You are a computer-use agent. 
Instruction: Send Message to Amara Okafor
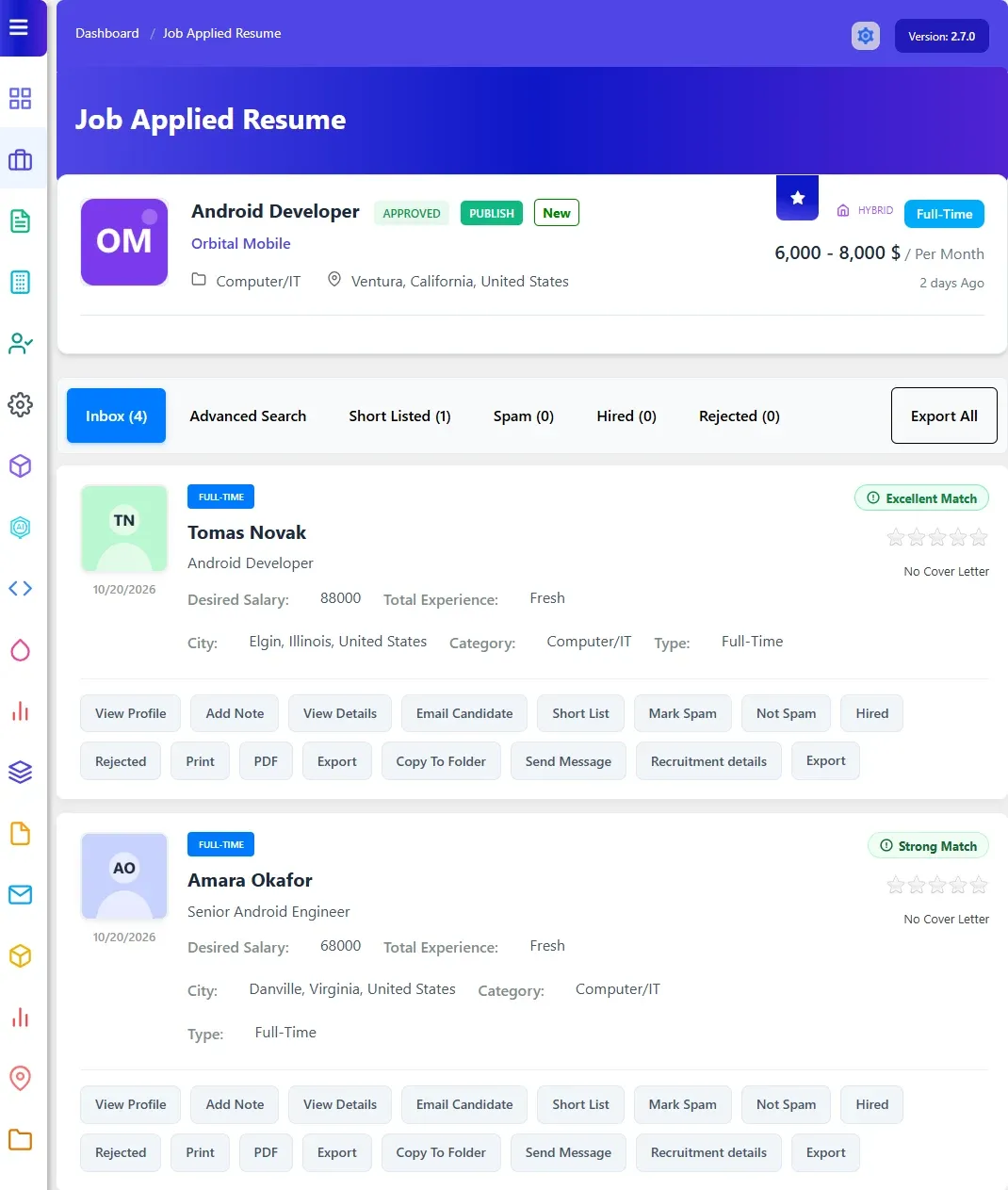point(568,1152)
